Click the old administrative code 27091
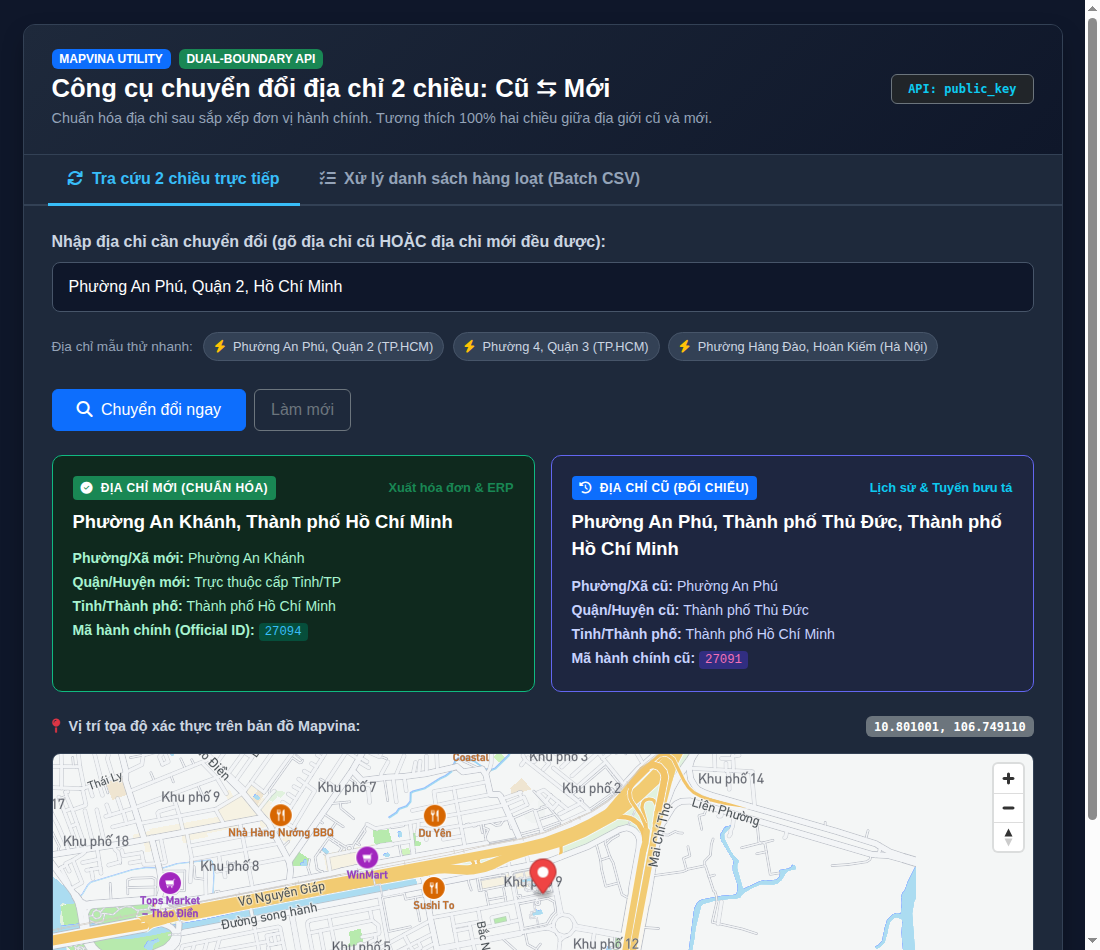Viewport: 1100px width, 950px height. (x=723, y=659)
